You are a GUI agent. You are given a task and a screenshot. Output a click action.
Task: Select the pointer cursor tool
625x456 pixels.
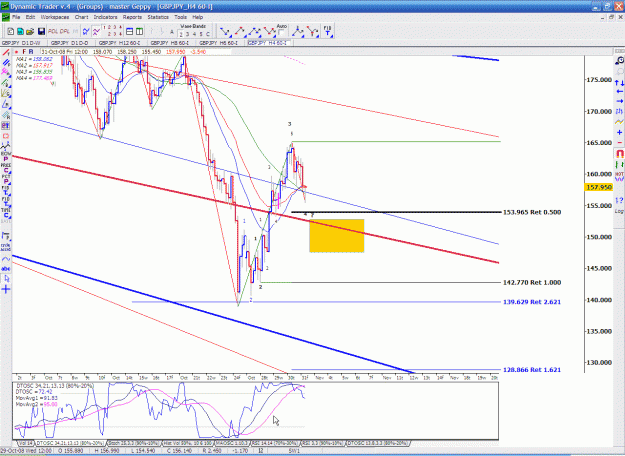6,279
